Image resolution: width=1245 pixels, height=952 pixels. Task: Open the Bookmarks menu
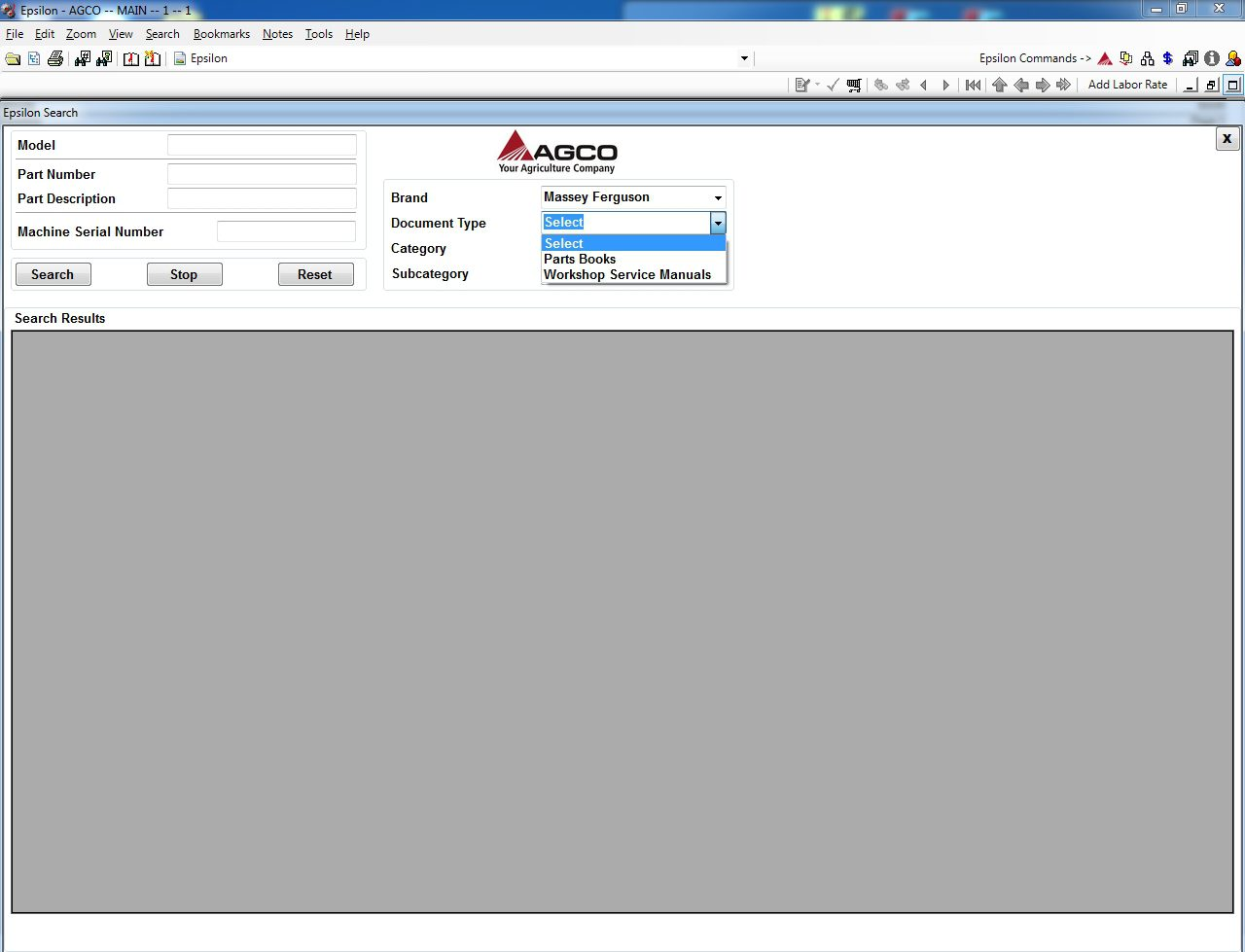pos(221,34)
